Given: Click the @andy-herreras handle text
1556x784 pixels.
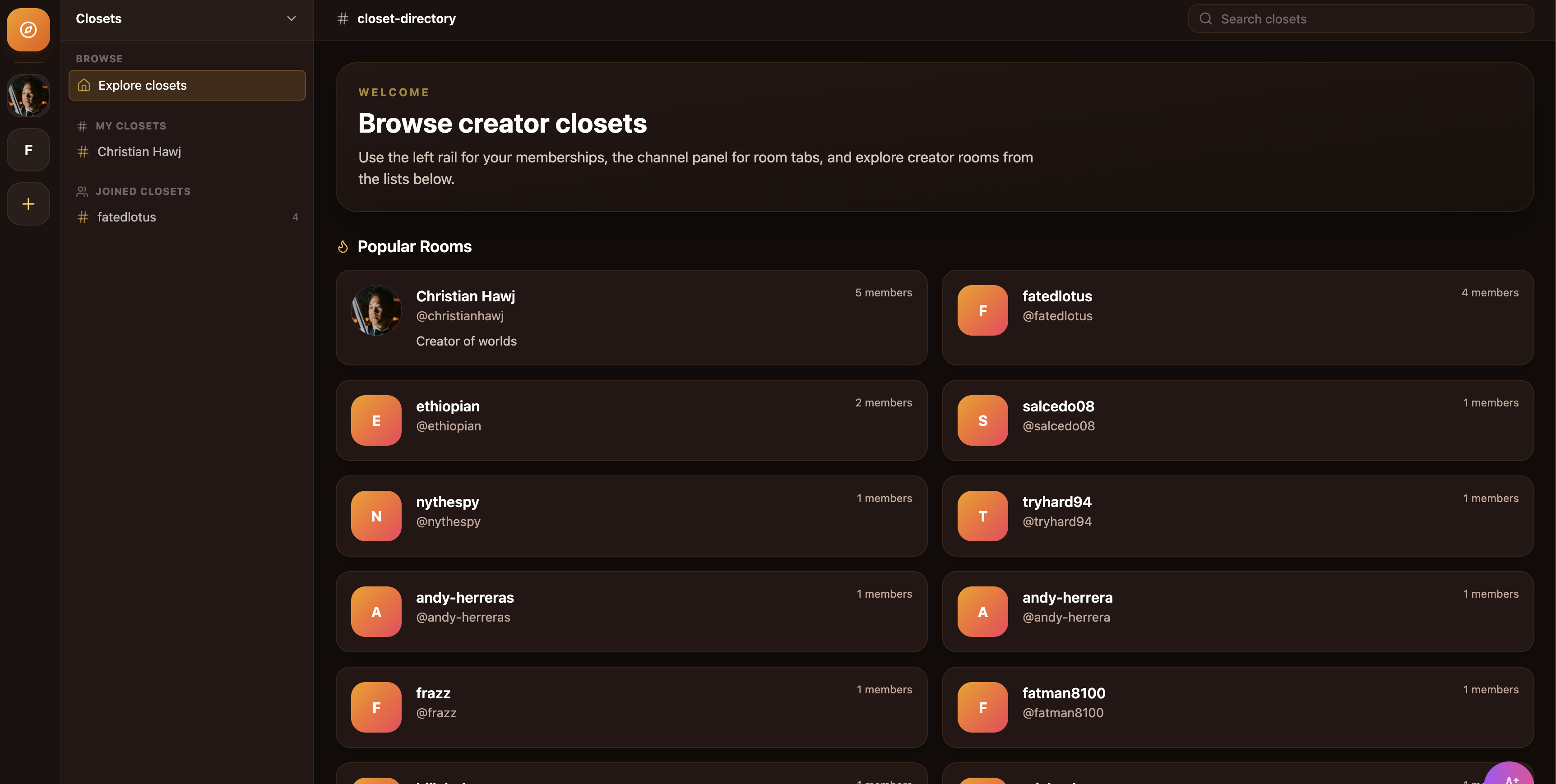Looking at the screenshot, I should point(463,617).
